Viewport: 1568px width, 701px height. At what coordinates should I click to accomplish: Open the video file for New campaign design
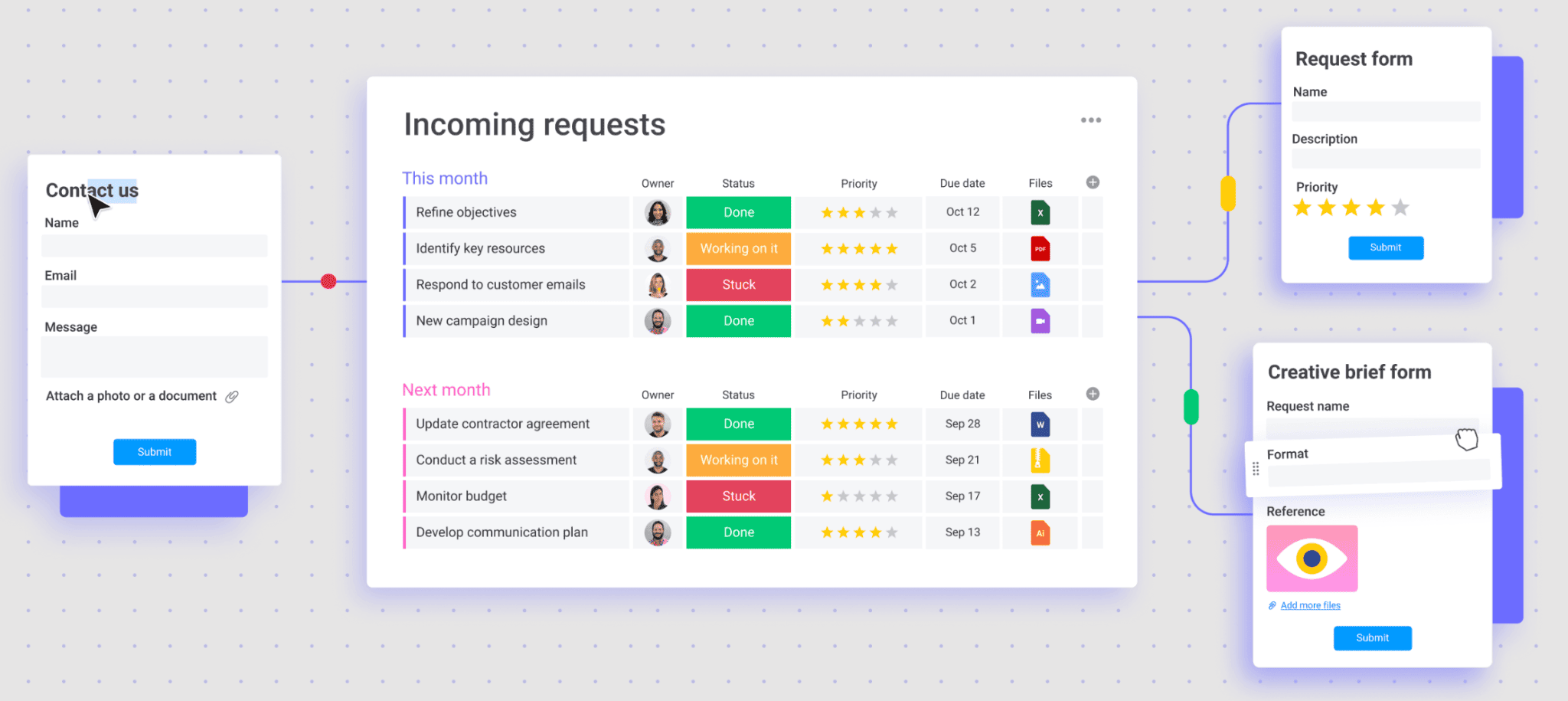point(1040,320)
